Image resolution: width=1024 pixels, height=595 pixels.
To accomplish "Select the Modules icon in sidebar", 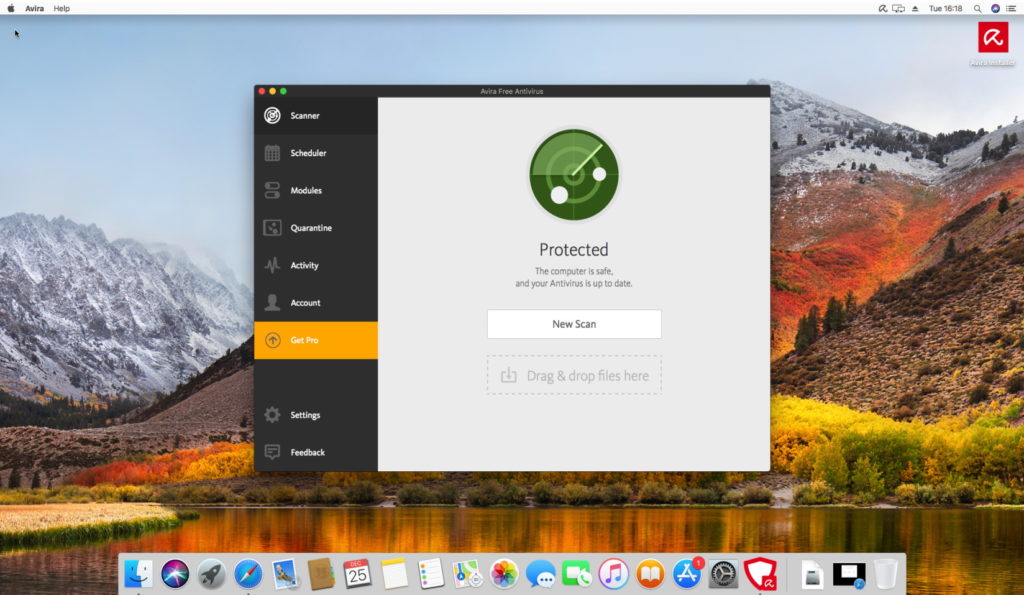I will pyautogui.click(x=272, y=190).
